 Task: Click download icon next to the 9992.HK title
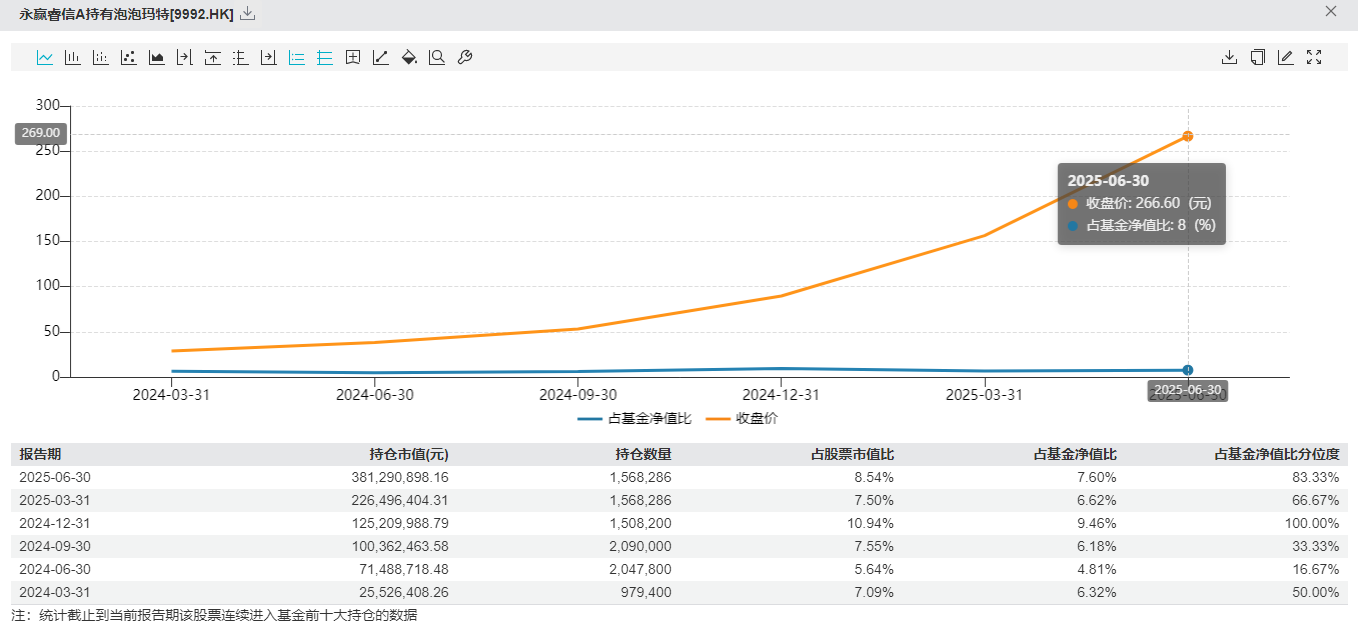coord(248,14)
